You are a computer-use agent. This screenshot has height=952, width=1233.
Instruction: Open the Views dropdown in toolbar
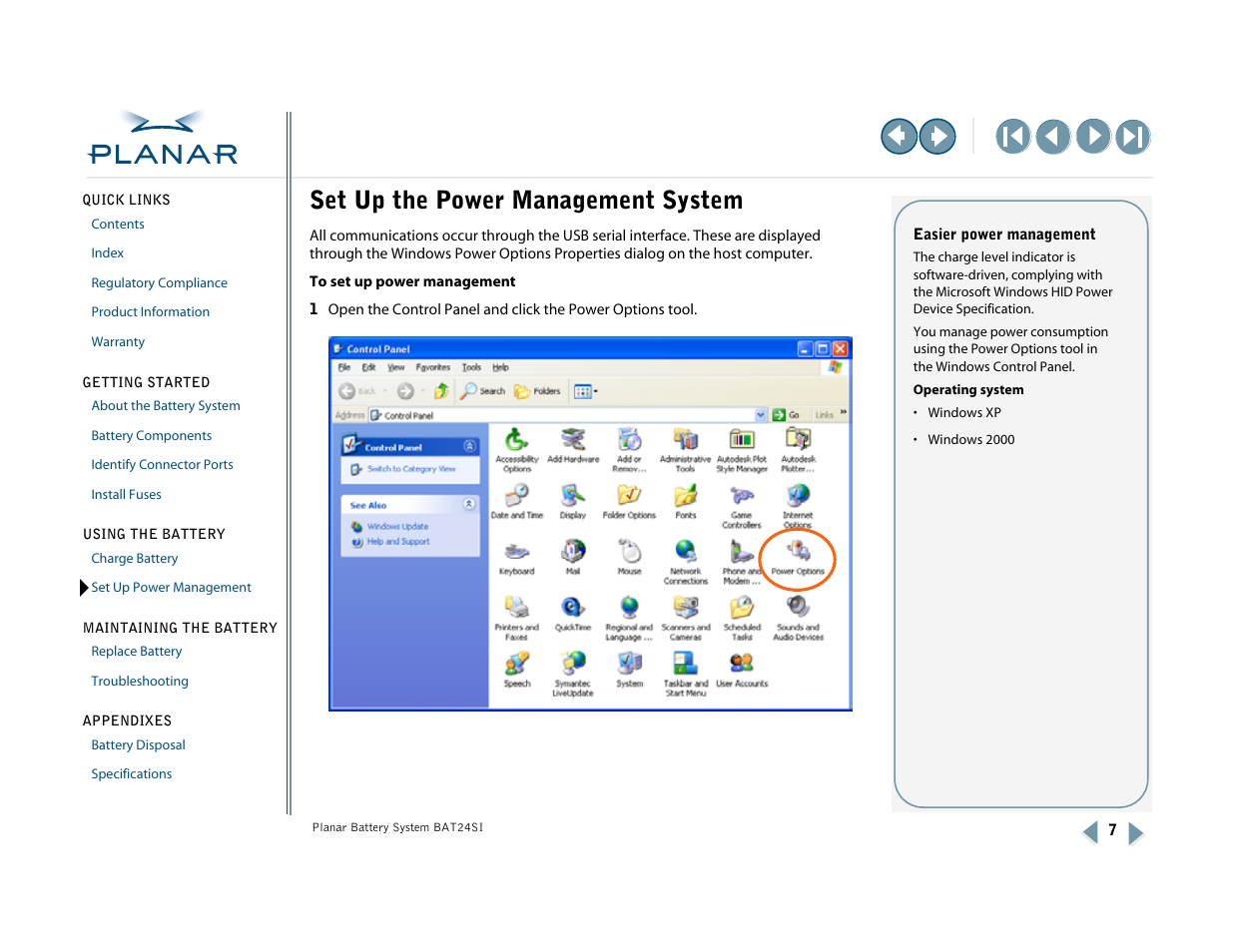(585, 391)
